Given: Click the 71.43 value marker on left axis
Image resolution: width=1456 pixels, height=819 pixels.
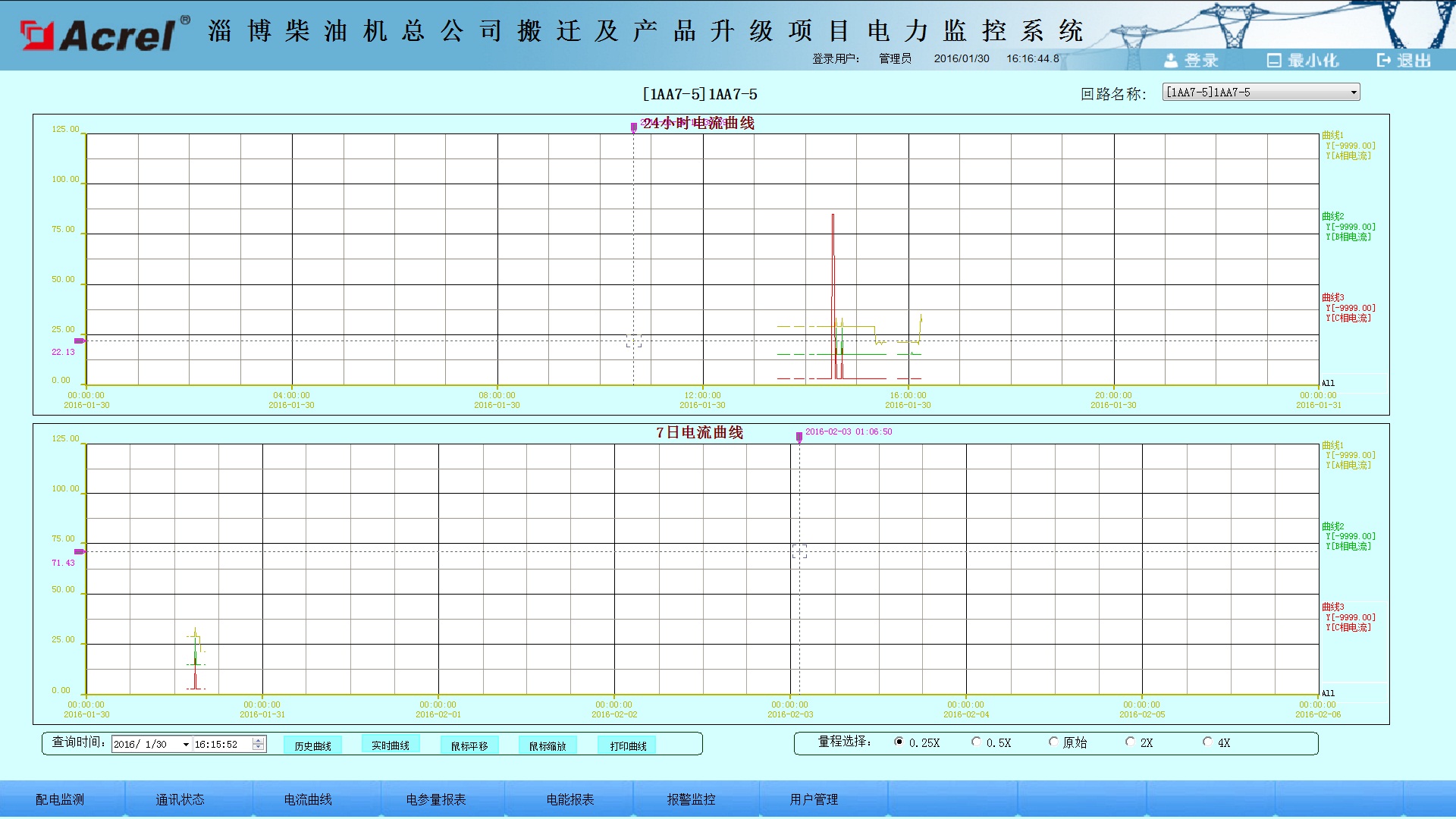Looking at the screenshot, I should tap(79, 552).
